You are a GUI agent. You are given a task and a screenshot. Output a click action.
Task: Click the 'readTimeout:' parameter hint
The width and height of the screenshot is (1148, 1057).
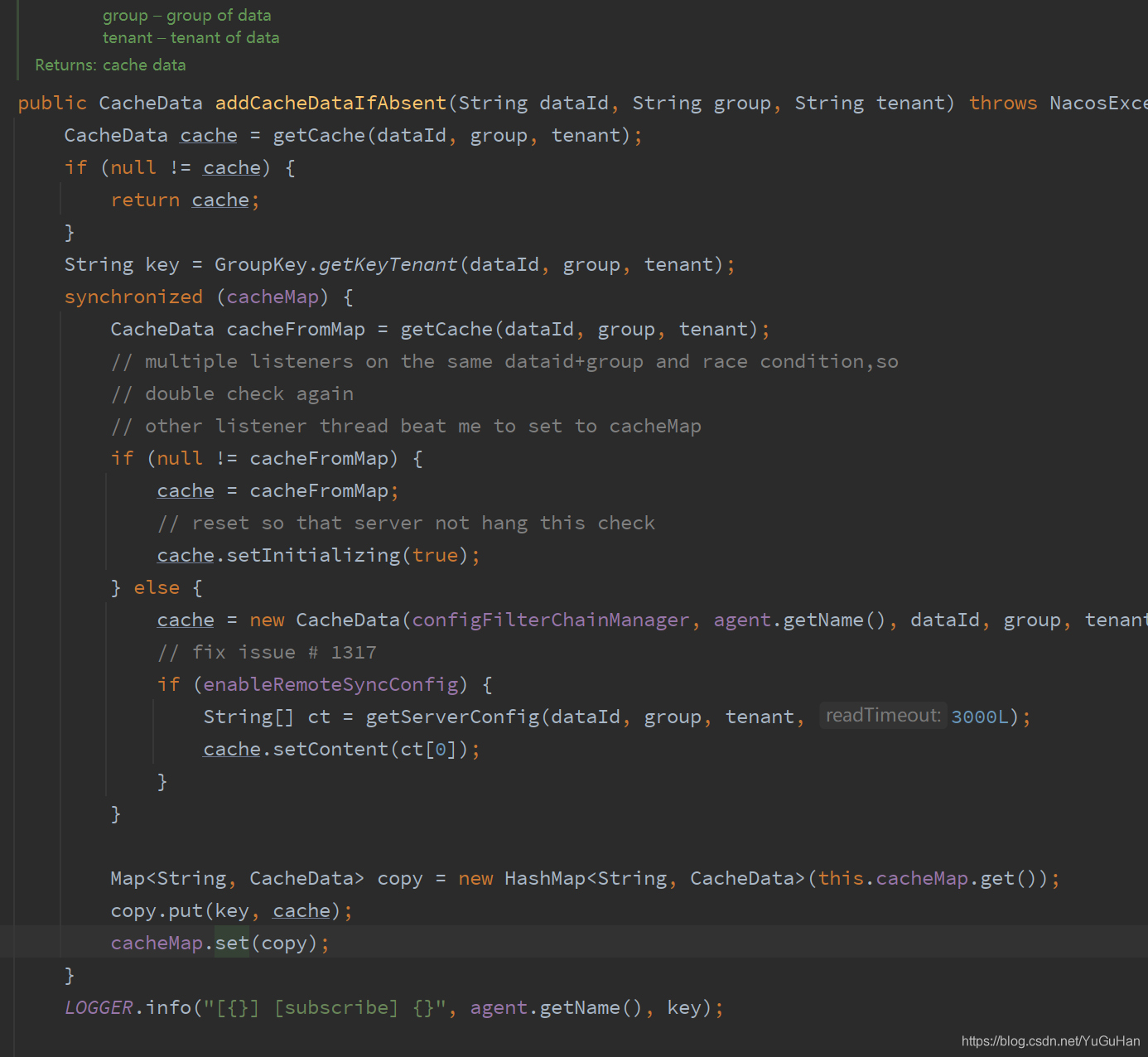click(x=883, y=715)
